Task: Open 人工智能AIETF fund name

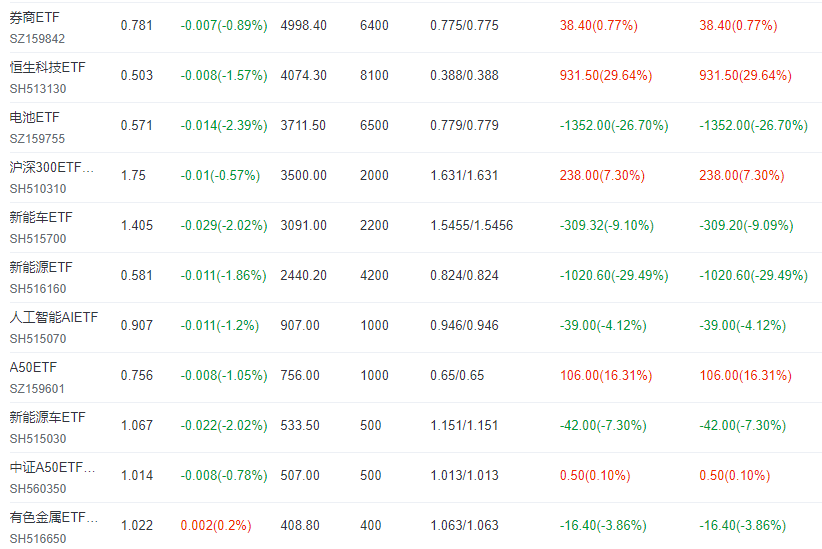Action: coord(53,318)
